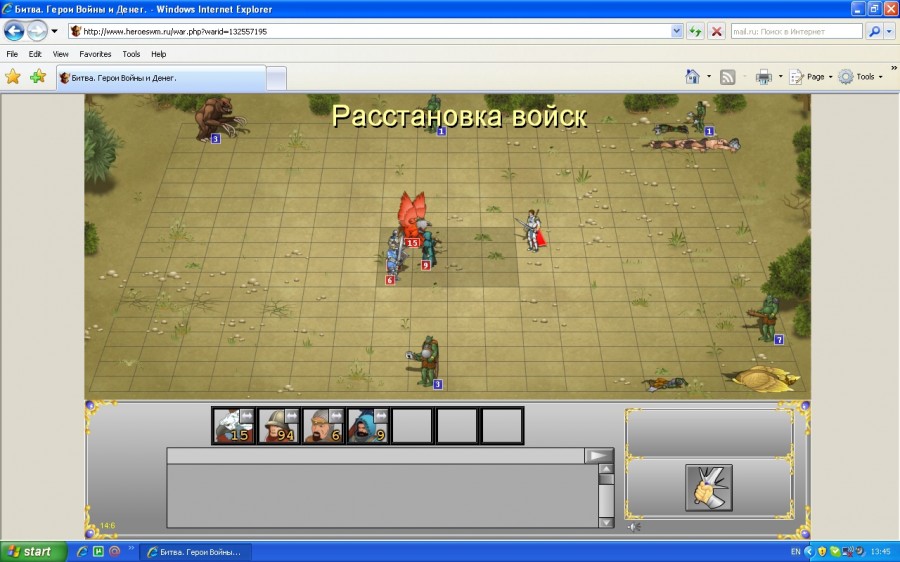Click the Битва taskbar window button
The image size is (900, 562).
click(195, 552)
